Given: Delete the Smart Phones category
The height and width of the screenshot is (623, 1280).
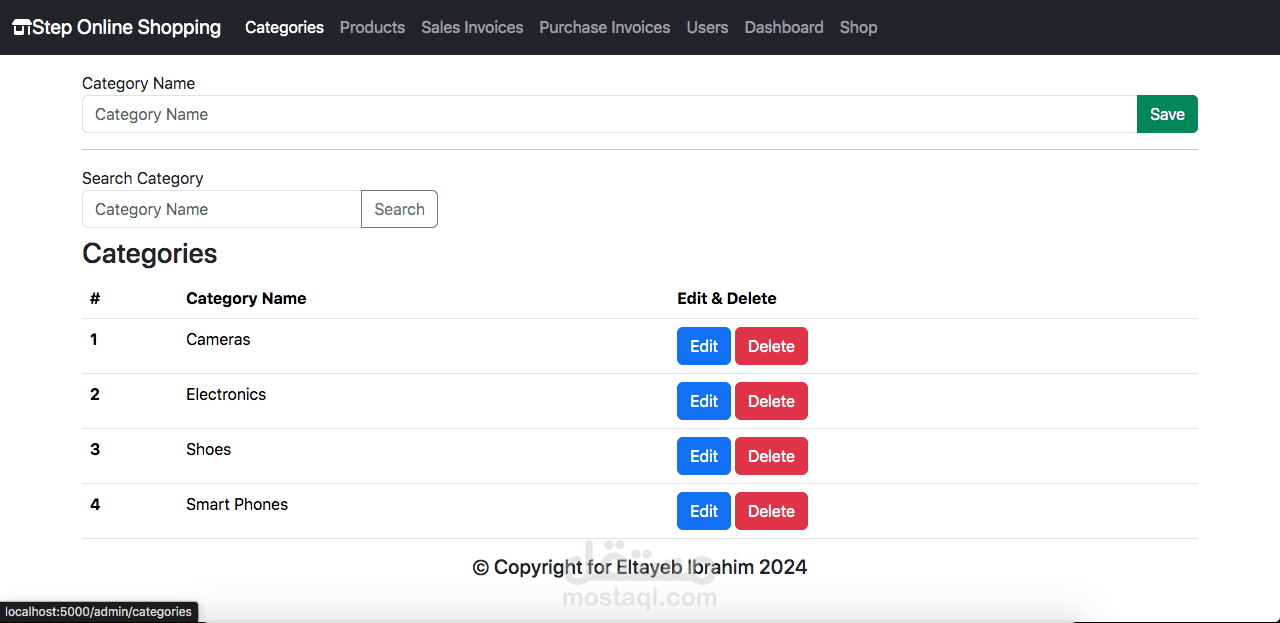Looking at the screenshot, I should [x=771, y=511].
